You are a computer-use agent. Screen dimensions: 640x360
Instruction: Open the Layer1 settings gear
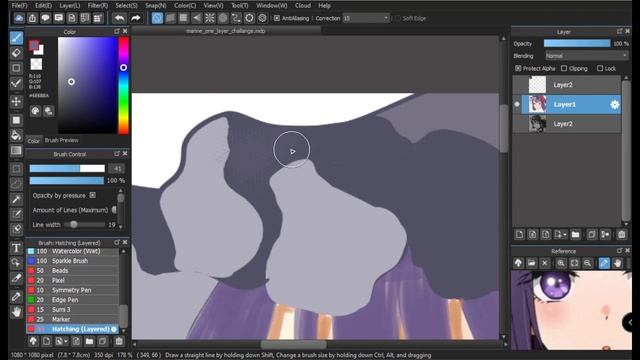click(x=614, y=104)
